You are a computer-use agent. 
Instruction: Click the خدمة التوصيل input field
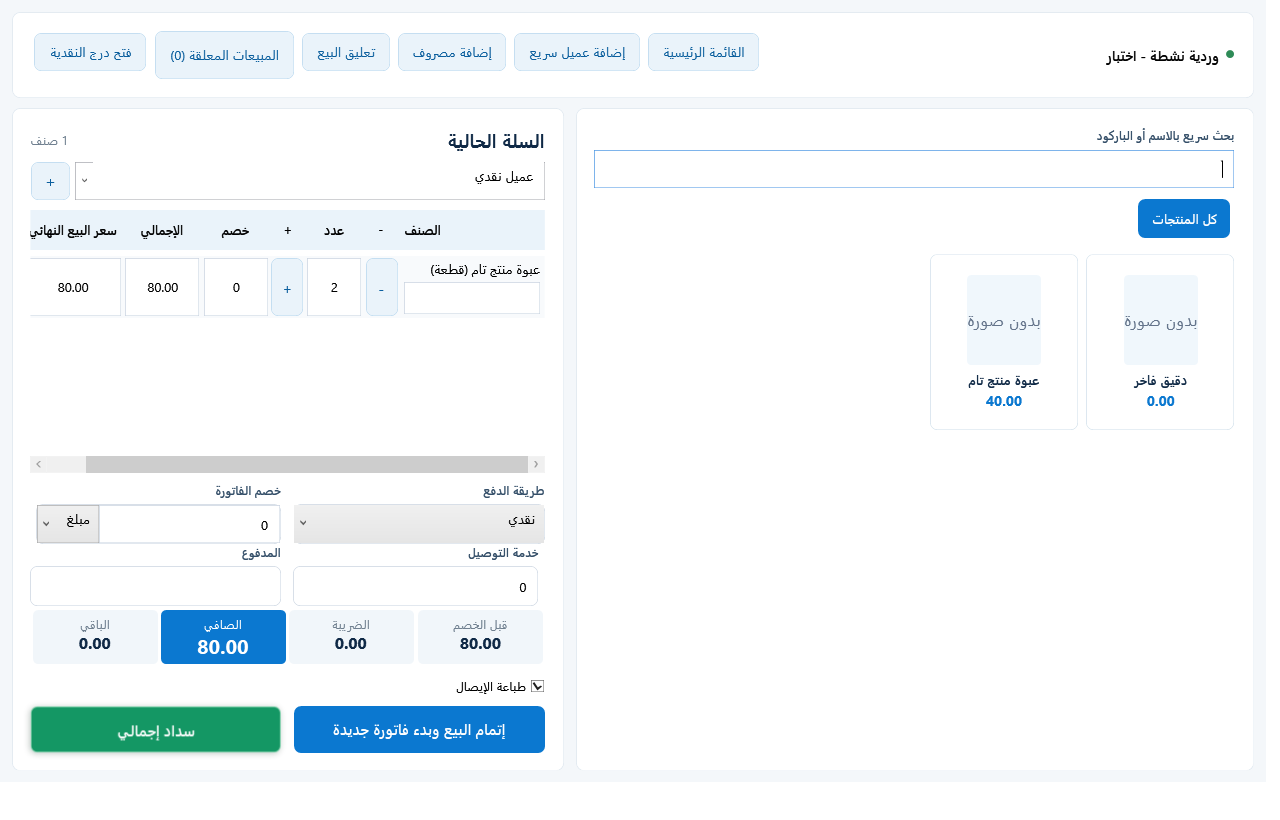tap(416, 586)
